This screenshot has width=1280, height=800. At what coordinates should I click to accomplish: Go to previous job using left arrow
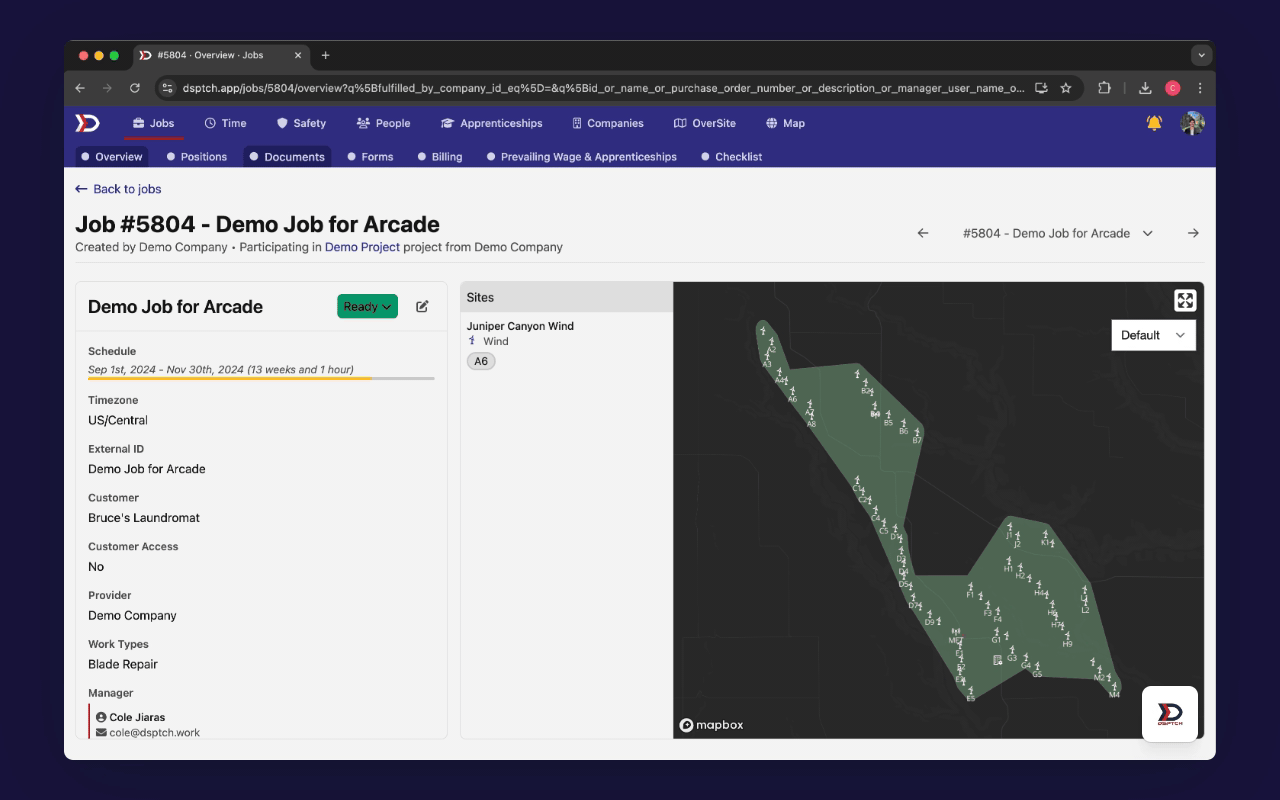(923, 233)
